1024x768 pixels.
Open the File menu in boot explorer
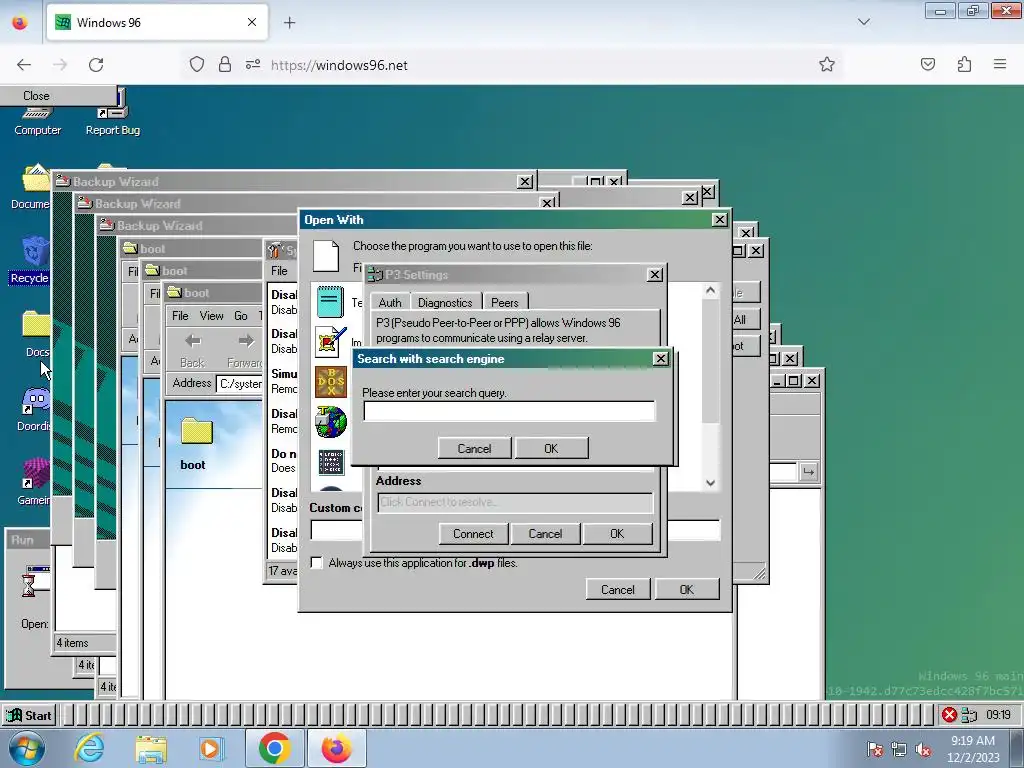pos(180,315)
